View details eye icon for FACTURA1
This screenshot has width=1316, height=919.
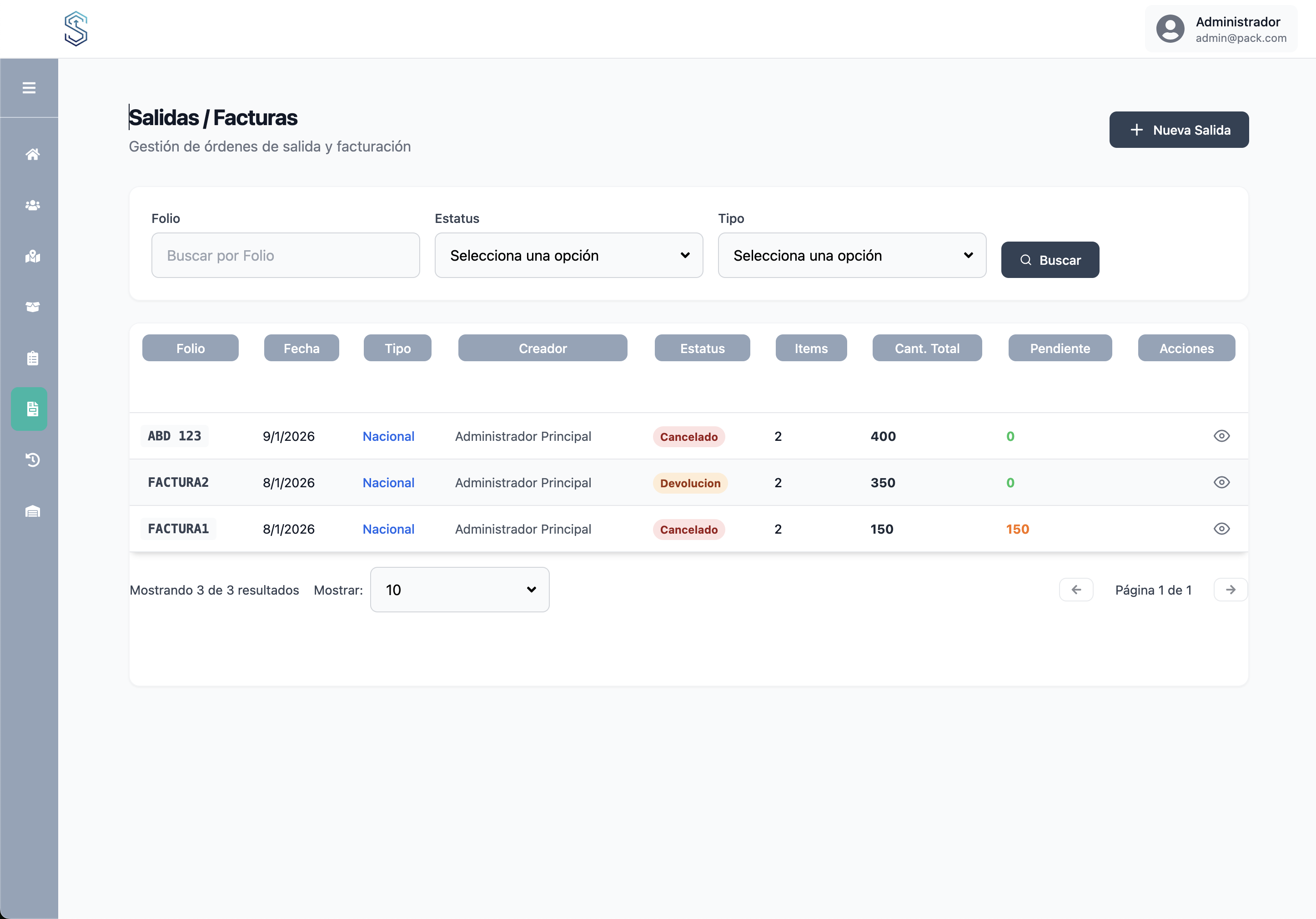(1221, 529)
